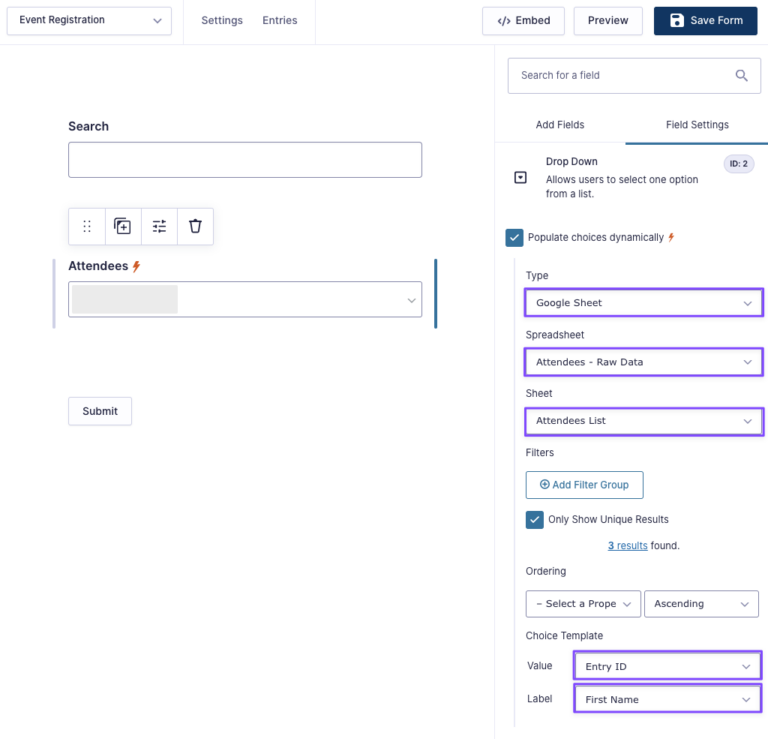This screenshot has width=768, height=739.
Task: Delete the field using trash icon
Action: pyautogui.click(x=195, y=226)
